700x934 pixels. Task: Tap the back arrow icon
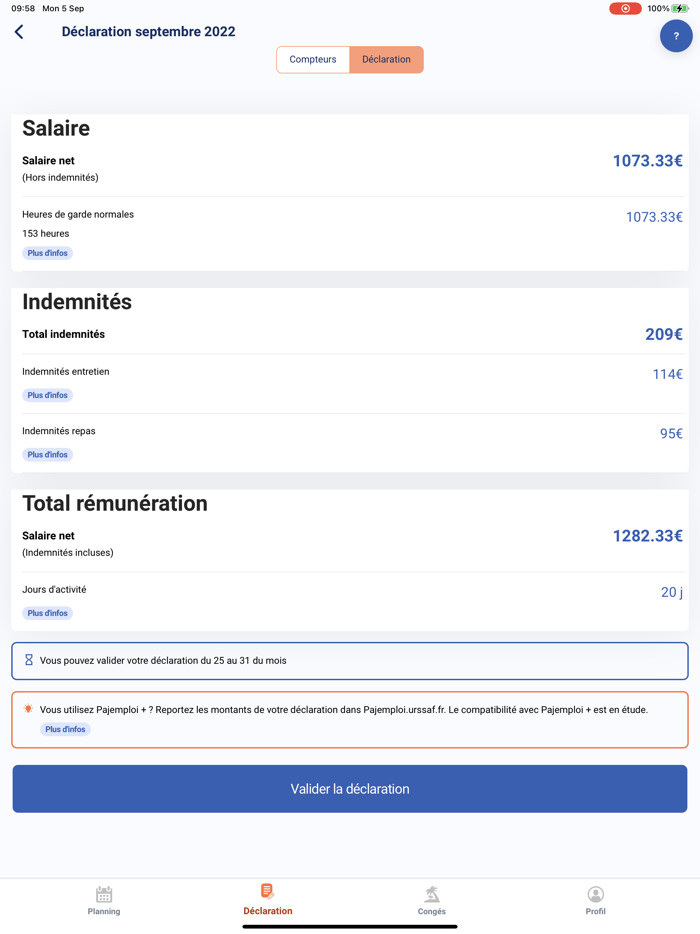click(19, 32)
